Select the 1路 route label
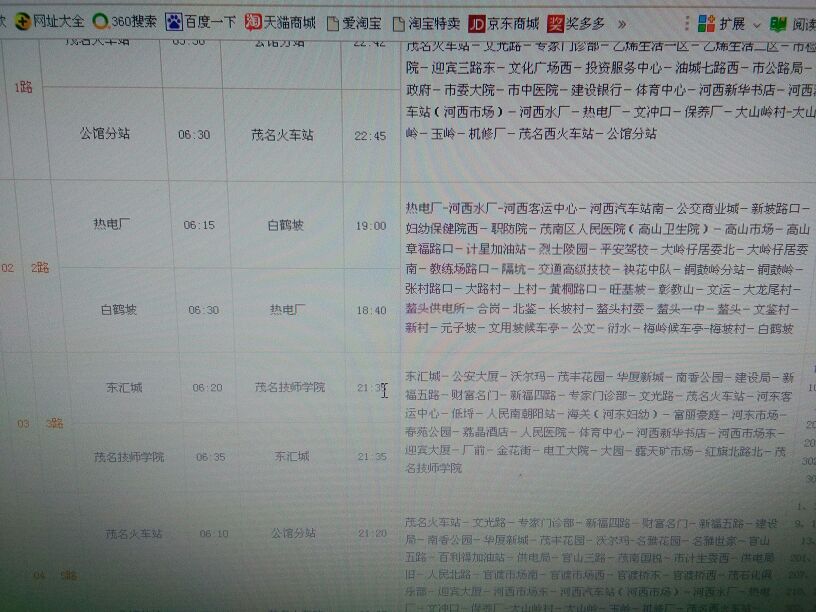 [x=23, y=87]
